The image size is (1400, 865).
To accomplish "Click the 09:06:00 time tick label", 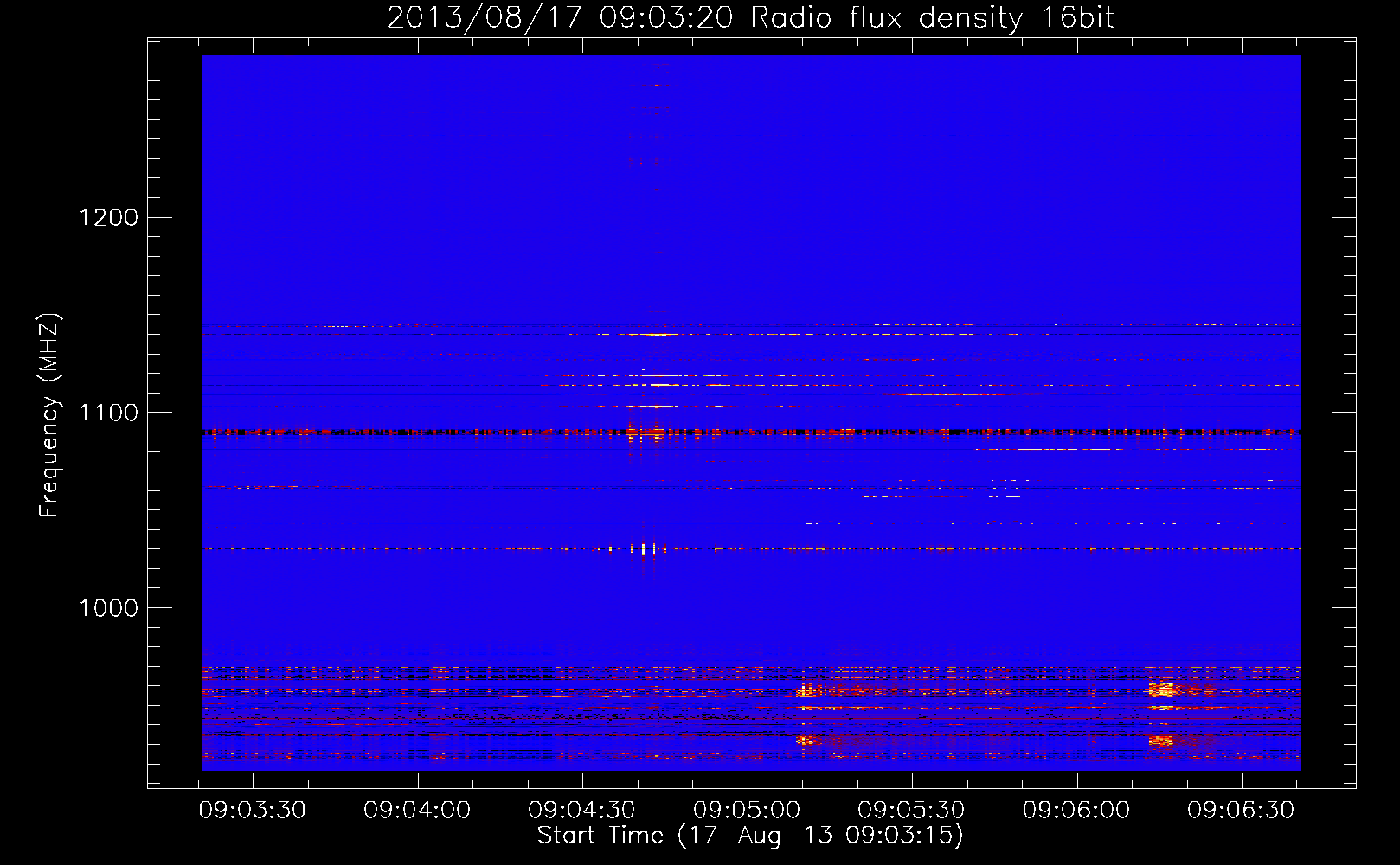I will [1076, 811].
